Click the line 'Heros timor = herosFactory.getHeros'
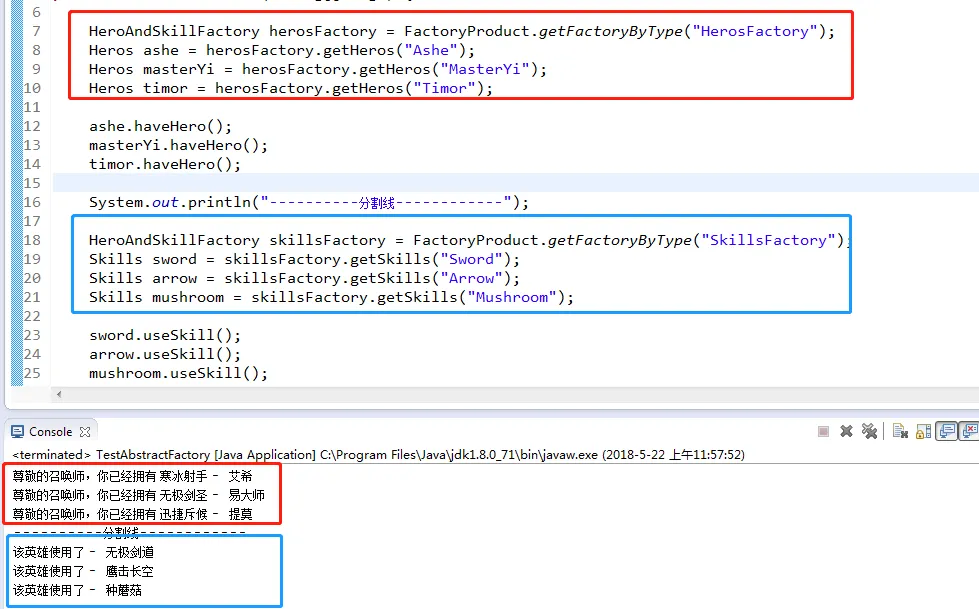 (x=290, y=88)
